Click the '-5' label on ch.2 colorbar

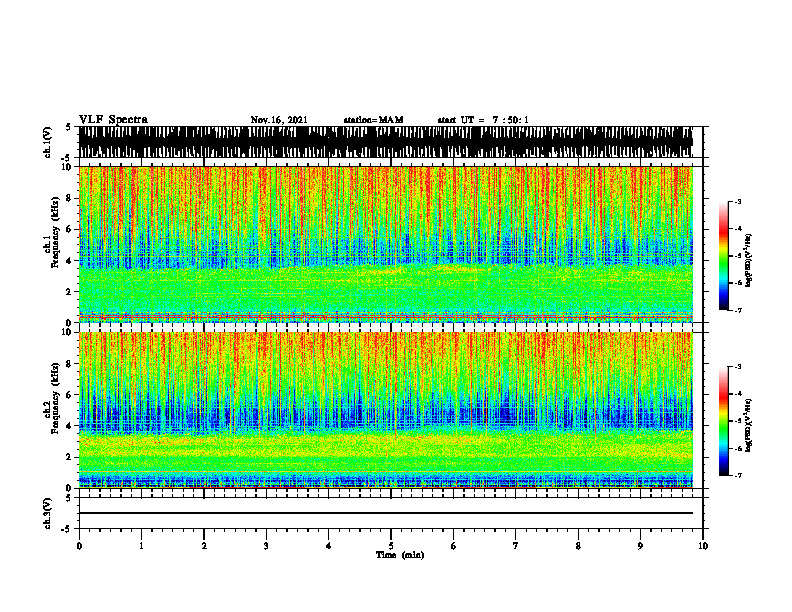click(x=738, y=421)
